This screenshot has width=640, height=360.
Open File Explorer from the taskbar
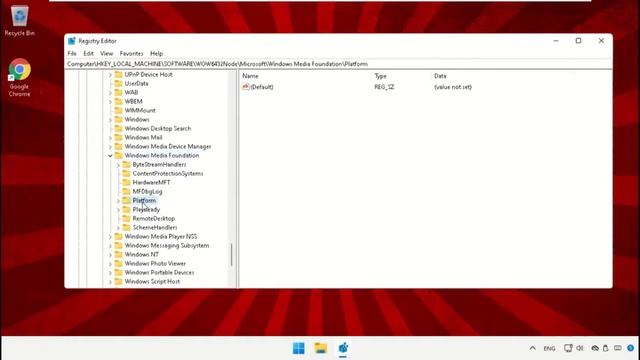(321, 348)
